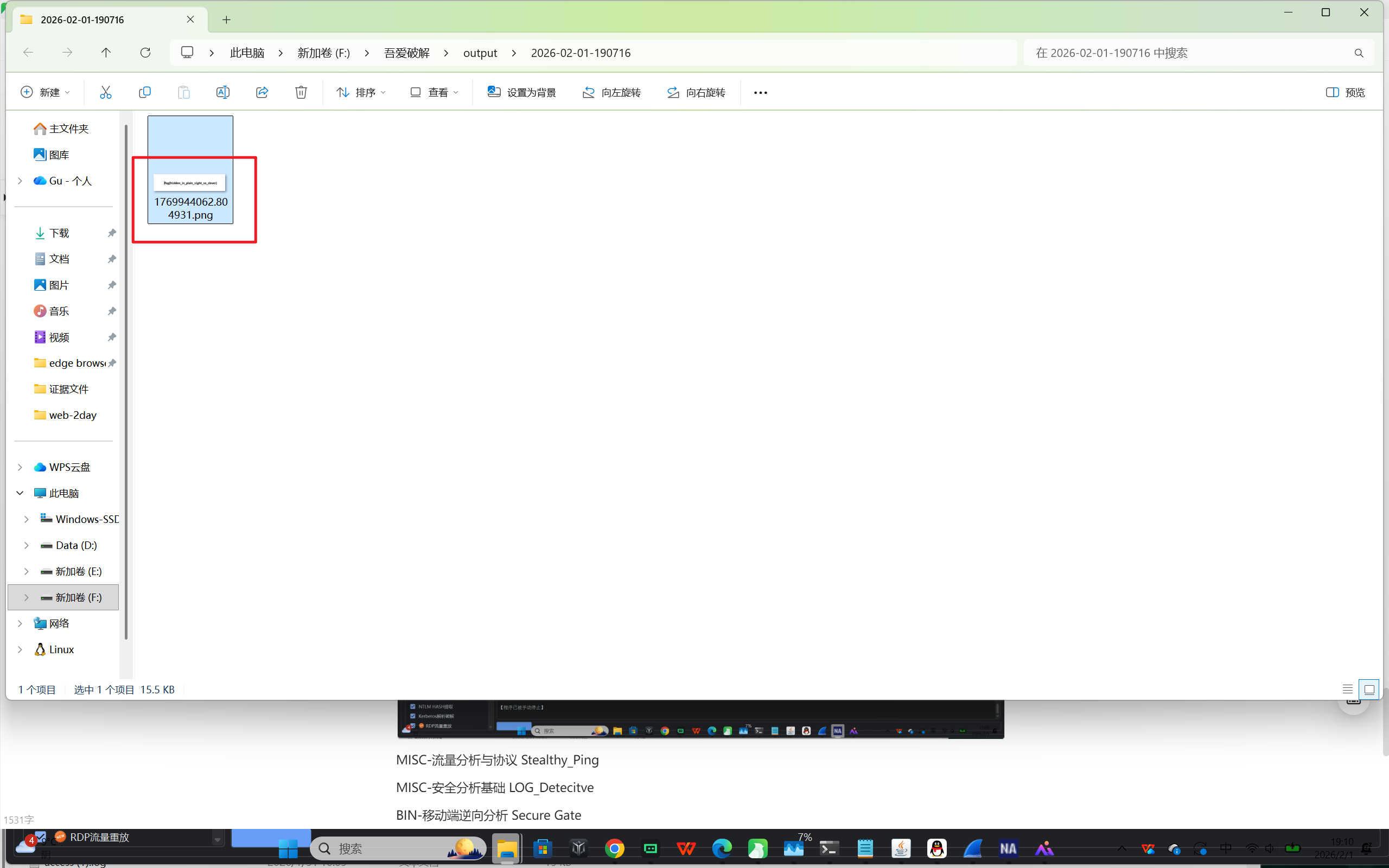The image size is (1389, 868).
Task: Click Rotate left button
Action: coord(611,92)
